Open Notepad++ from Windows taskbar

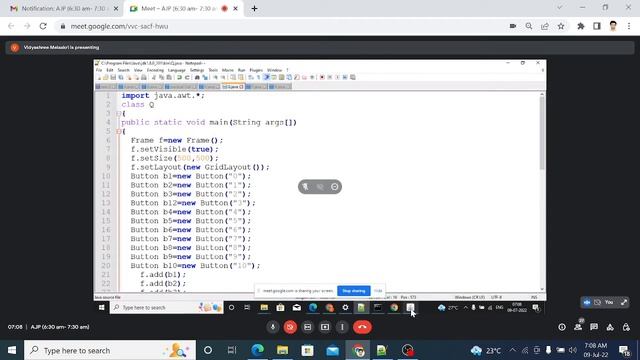(x=382, y=350)
